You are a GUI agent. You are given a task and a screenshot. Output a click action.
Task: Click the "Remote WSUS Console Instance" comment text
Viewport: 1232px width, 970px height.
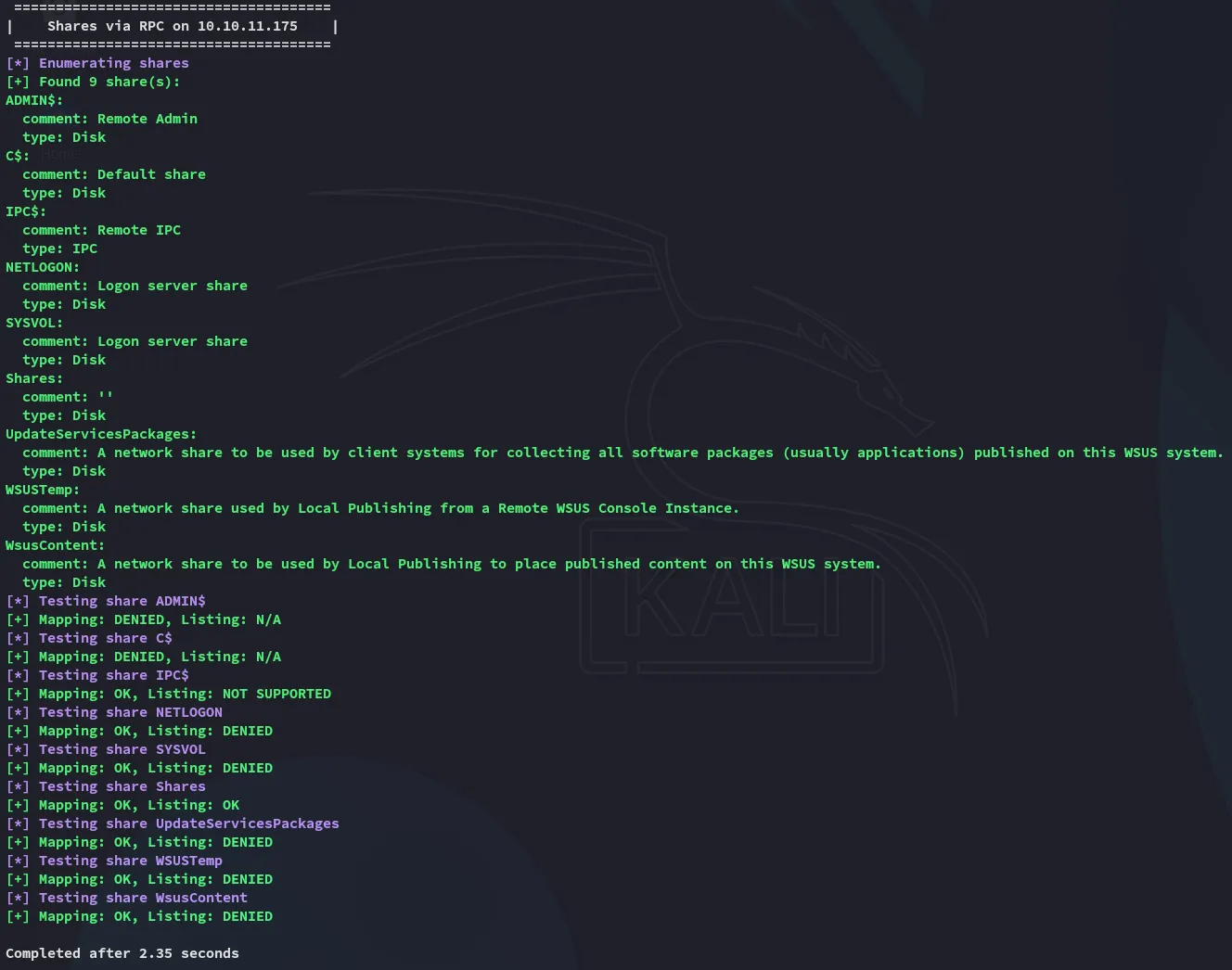coord(618,508)
